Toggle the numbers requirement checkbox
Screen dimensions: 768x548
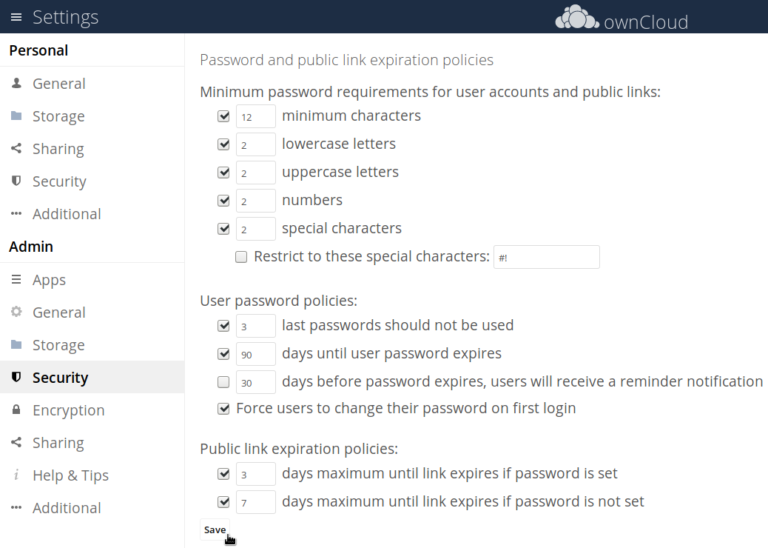[223, 200]
